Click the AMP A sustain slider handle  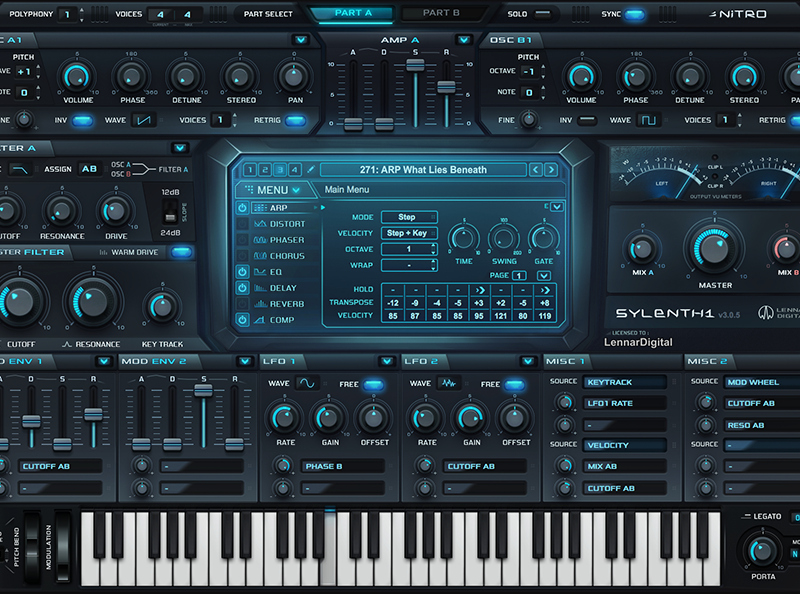click(x=415, y=65)
